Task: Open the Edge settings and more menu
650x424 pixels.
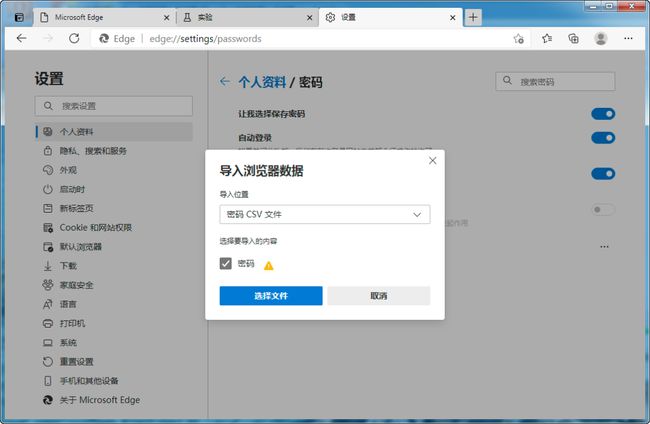Action: (x=628, y=39)
